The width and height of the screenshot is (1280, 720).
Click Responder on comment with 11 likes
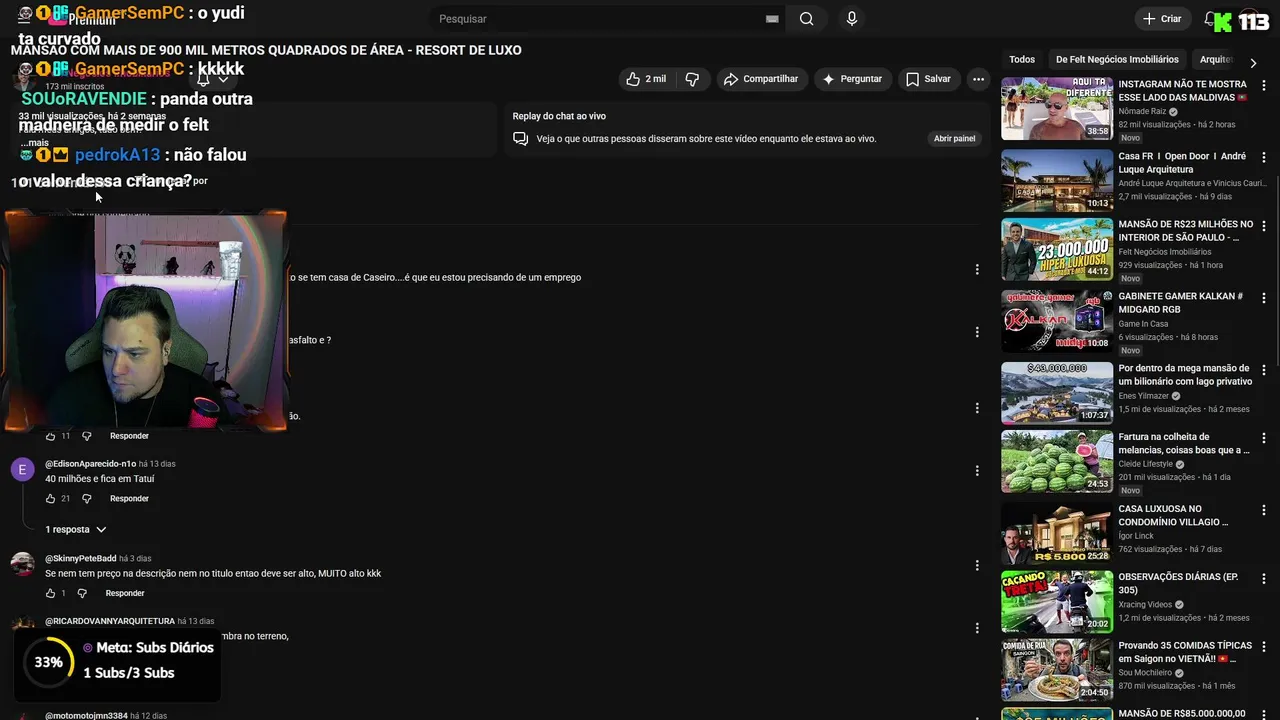tap(129, 436)
